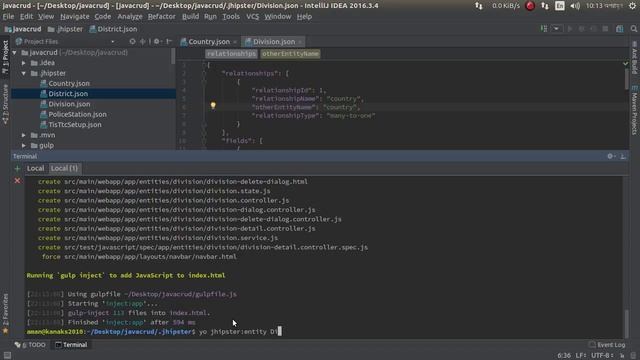Open the Project Structure icon in toolbar
This screenshot has height=360, width=640.
click(620, 29)
